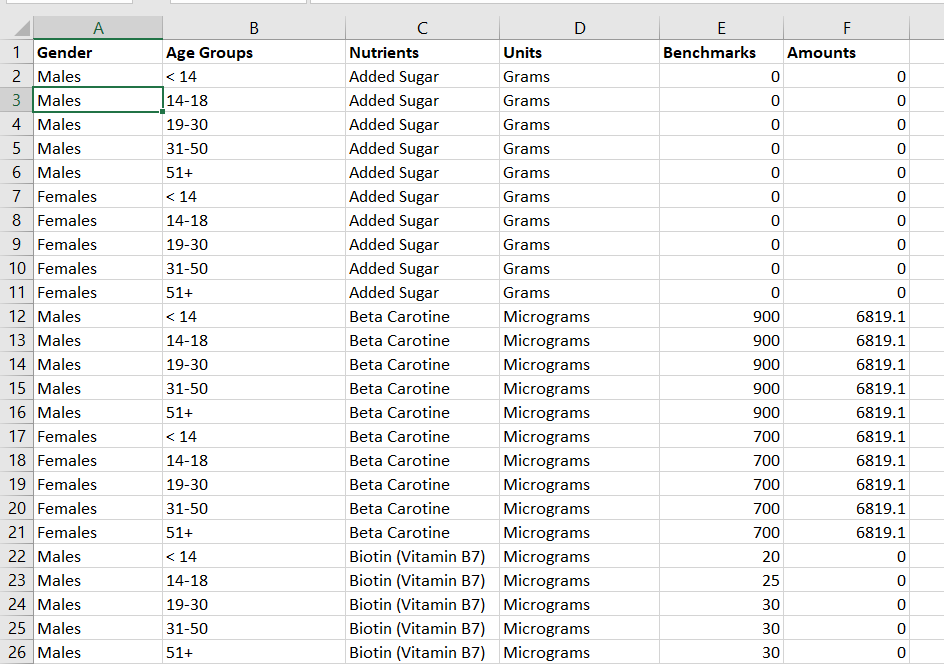Select column C header

pos(422,28)
